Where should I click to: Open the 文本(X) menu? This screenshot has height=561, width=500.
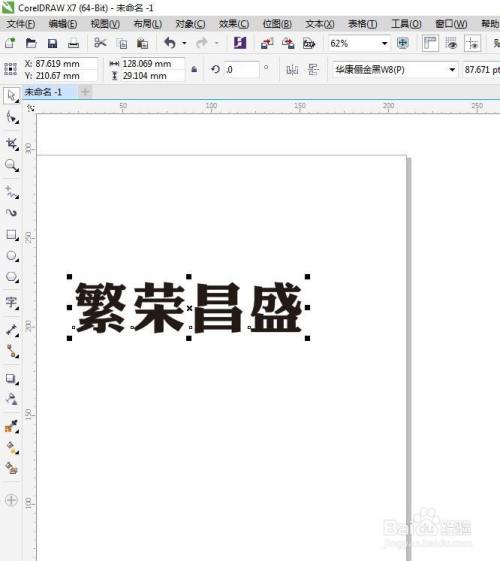tap(320, 24)
